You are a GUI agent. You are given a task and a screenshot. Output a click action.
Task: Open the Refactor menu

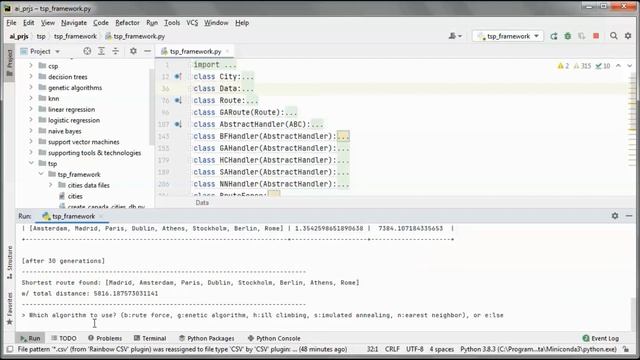[x=127, y=23]
